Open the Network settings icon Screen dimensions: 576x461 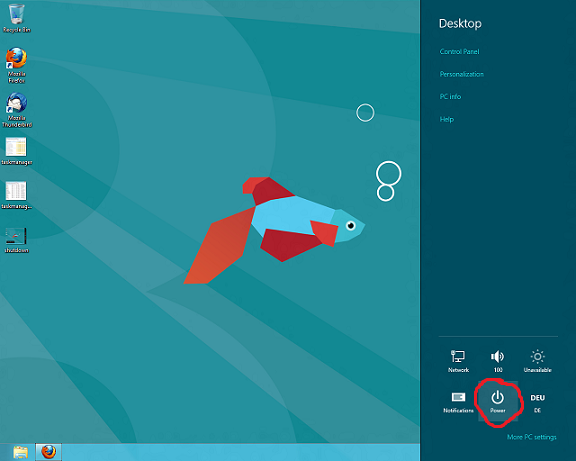[x=458, y=361]
